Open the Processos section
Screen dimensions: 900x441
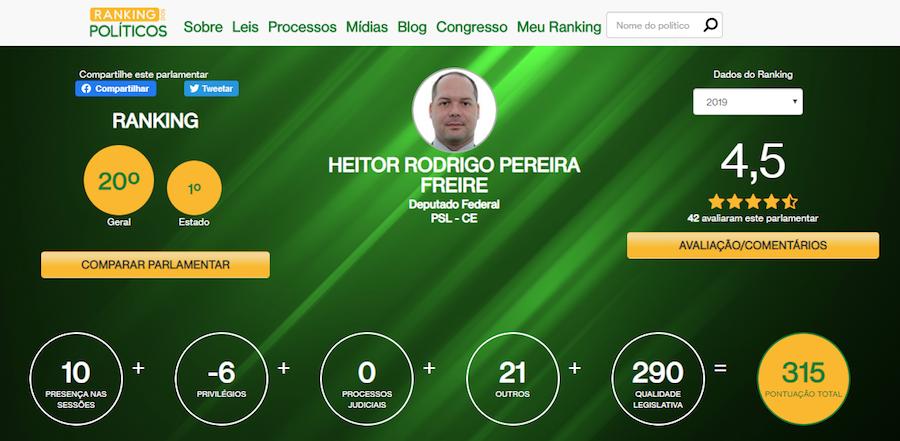[x=302, y=27]
